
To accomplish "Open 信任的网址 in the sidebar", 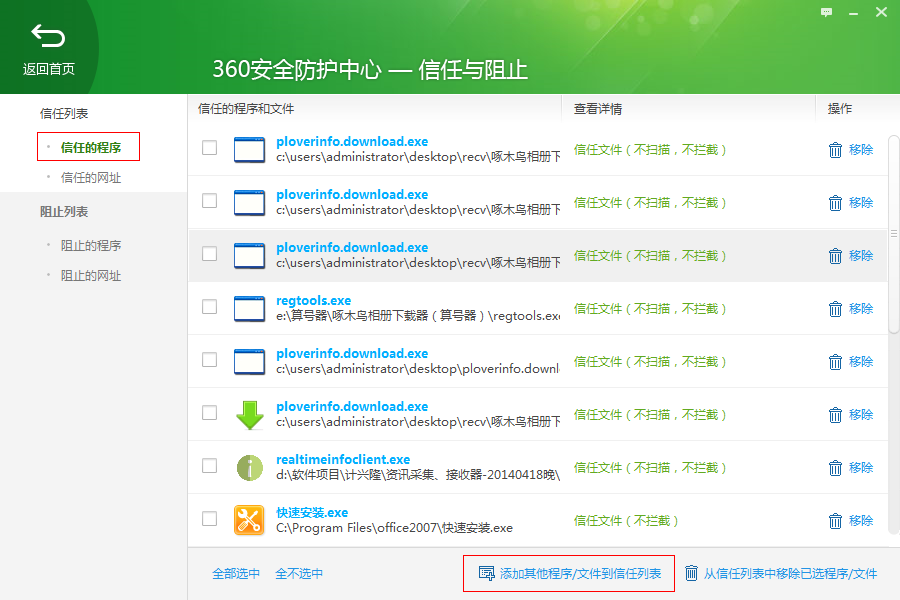I will click(x=91, y=178).
